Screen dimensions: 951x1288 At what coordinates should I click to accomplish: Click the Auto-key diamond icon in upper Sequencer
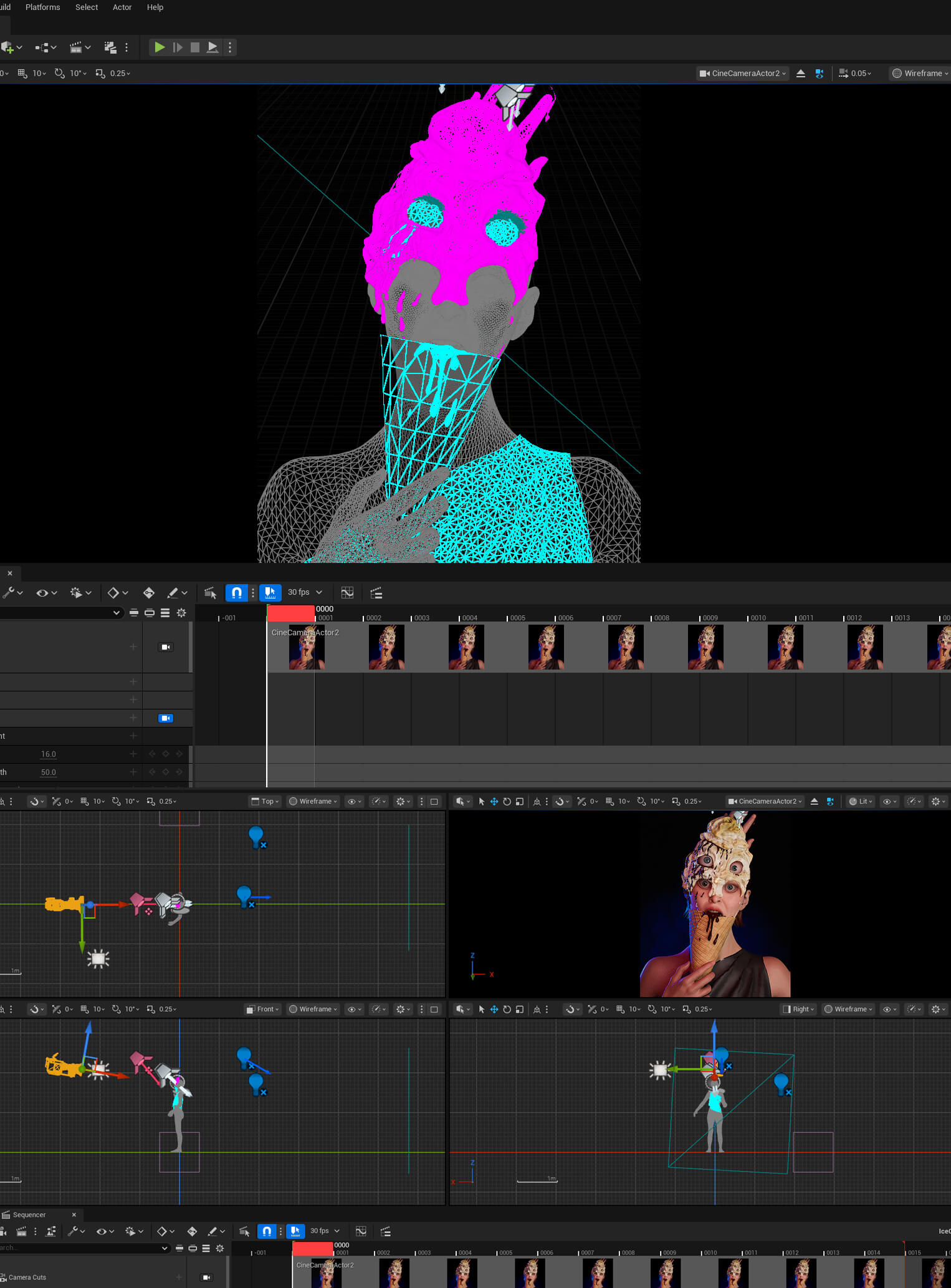pyautogui.click(x=149, y=593)
